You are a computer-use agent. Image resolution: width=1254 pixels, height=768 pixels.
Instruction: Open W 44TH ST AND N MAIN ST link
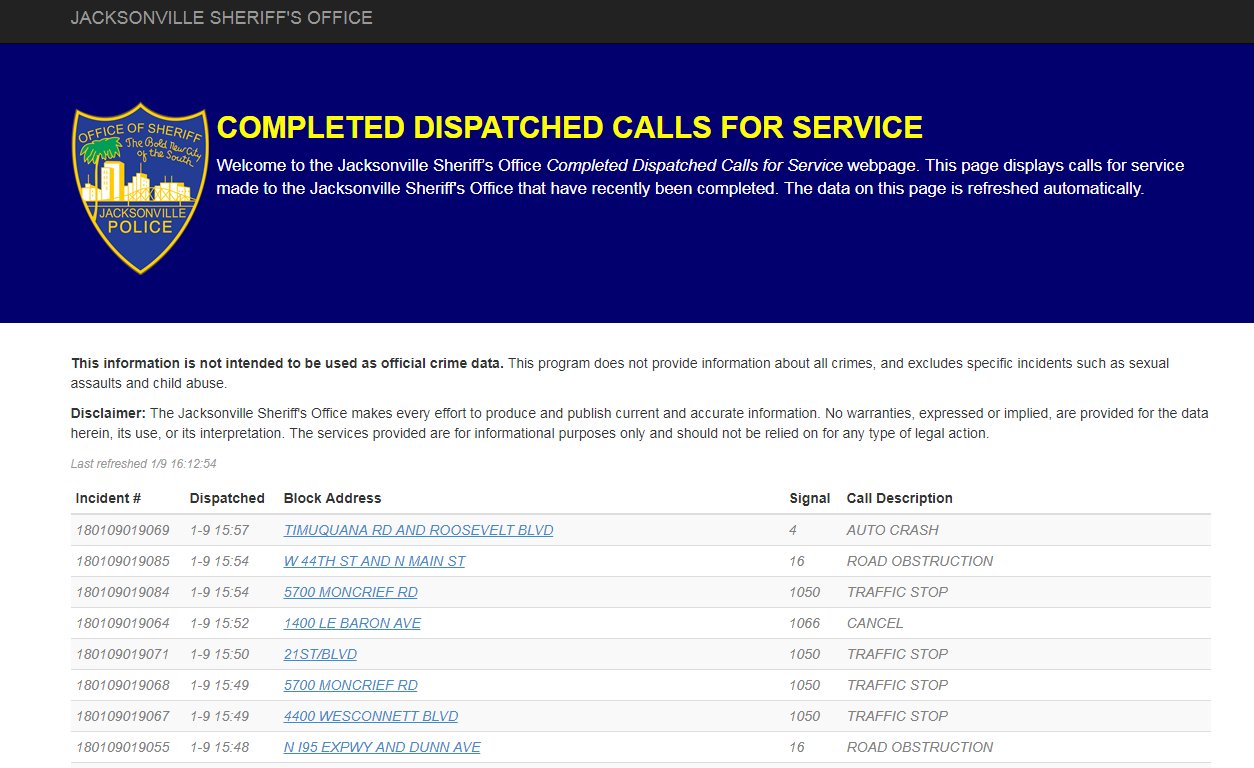374,561
